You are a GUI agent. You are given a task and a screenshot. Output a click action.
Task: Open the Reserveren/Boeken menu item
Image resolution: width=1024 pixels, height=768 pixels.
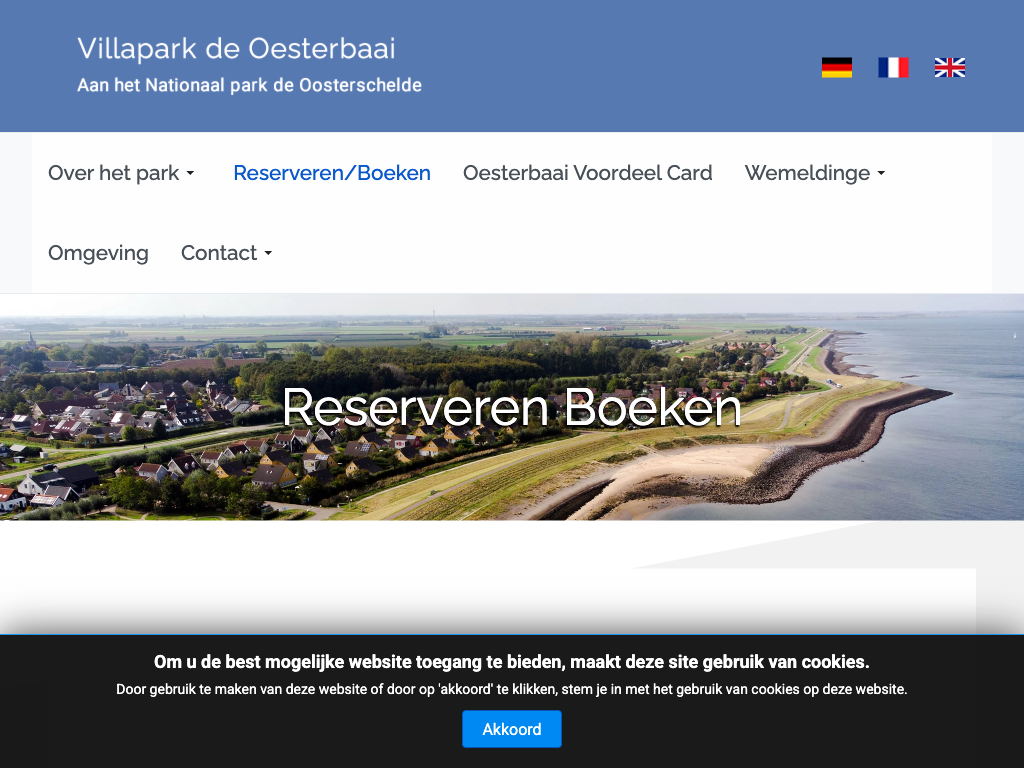332,173
